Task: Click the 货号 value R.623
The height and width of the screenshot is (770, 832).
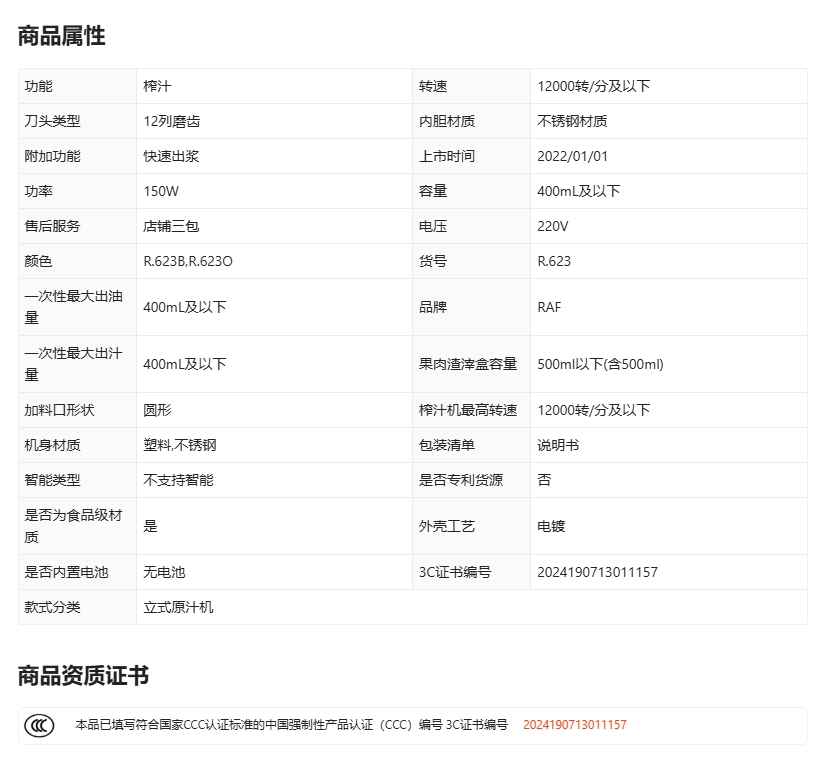Action: 554,261
